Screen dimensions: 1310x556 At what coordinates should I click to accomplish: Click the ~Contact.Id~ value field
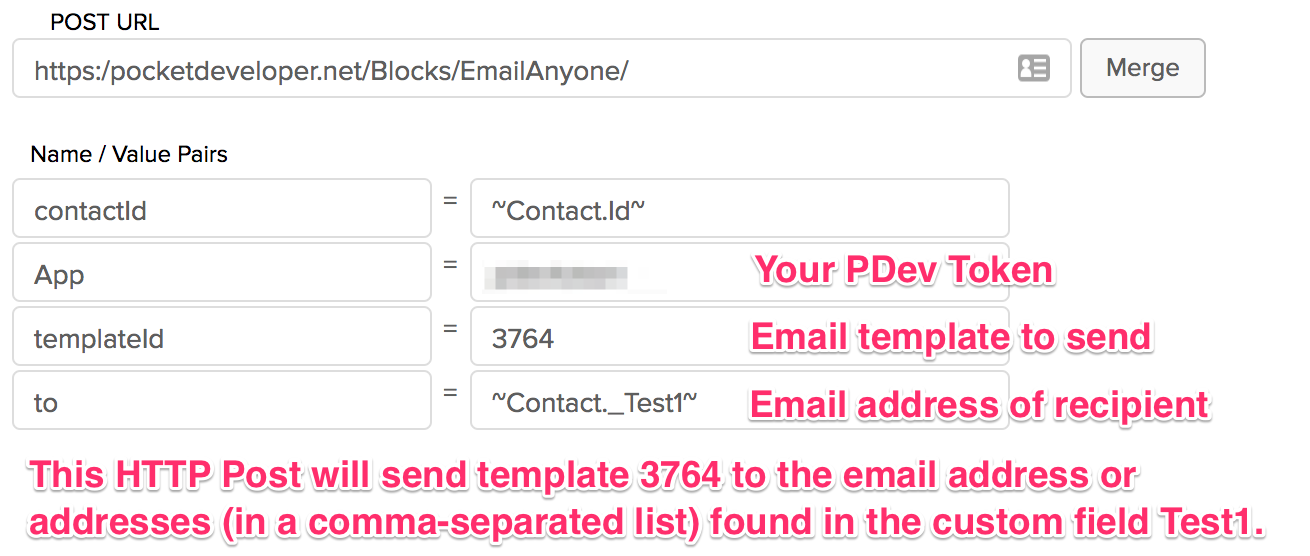(x=739, y=208)
